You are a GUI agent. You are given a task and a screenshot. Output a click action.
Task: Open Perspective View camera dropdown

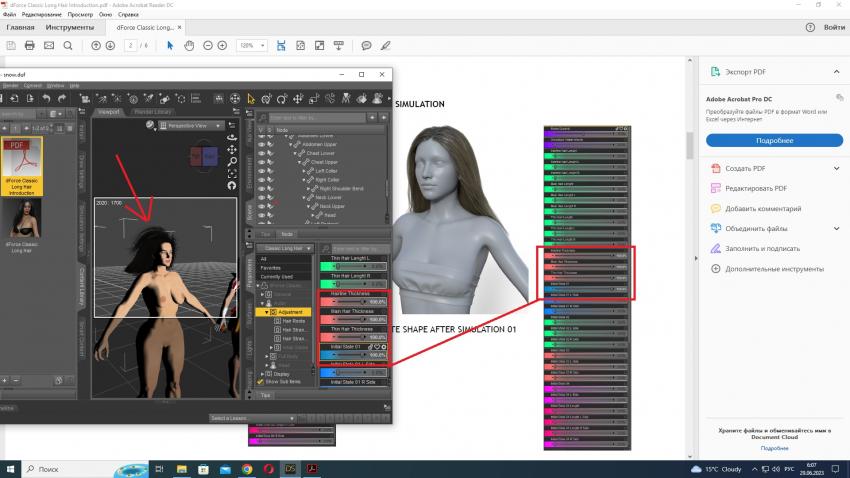(191, 125)
